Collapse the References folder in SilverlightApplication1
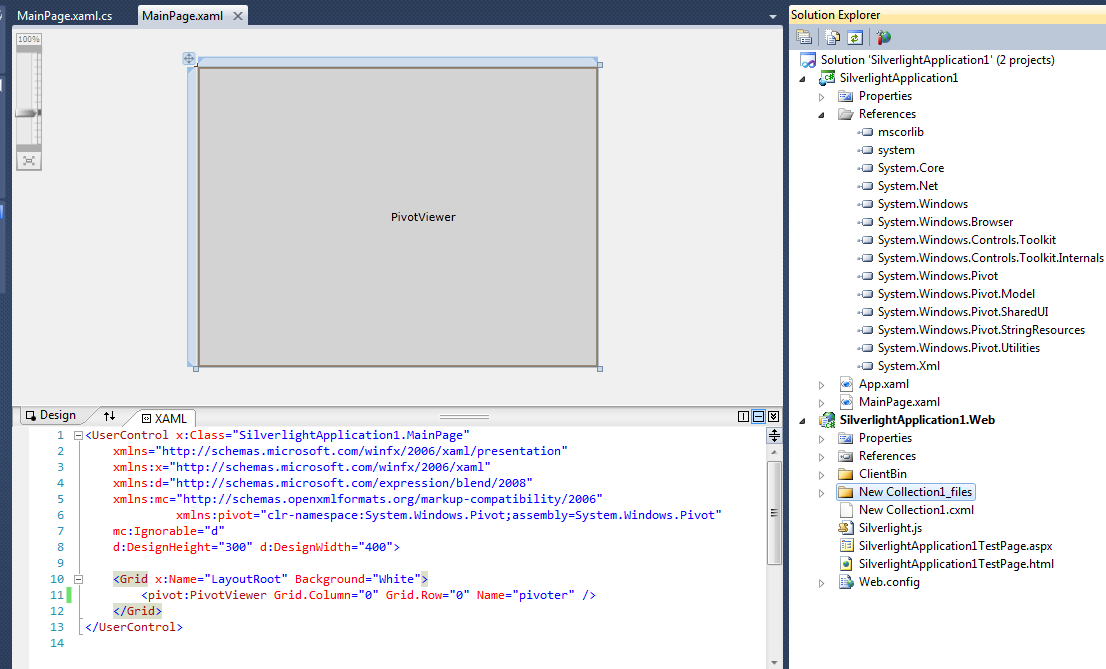1106x669 pixels. click(x=821, y=114)
